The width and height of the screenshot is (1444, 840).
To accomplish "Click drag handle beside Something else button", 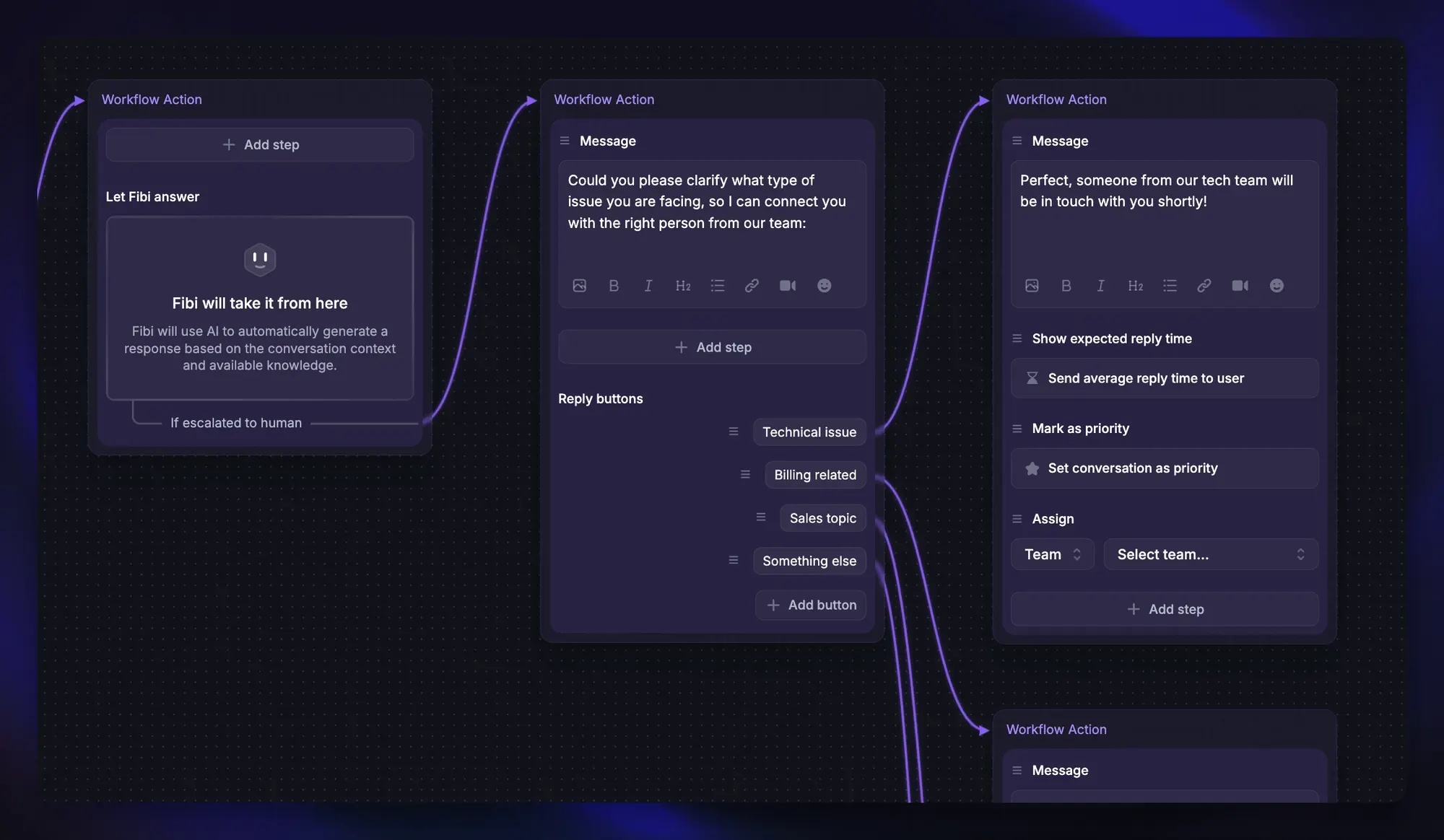I will pos(734,560).
